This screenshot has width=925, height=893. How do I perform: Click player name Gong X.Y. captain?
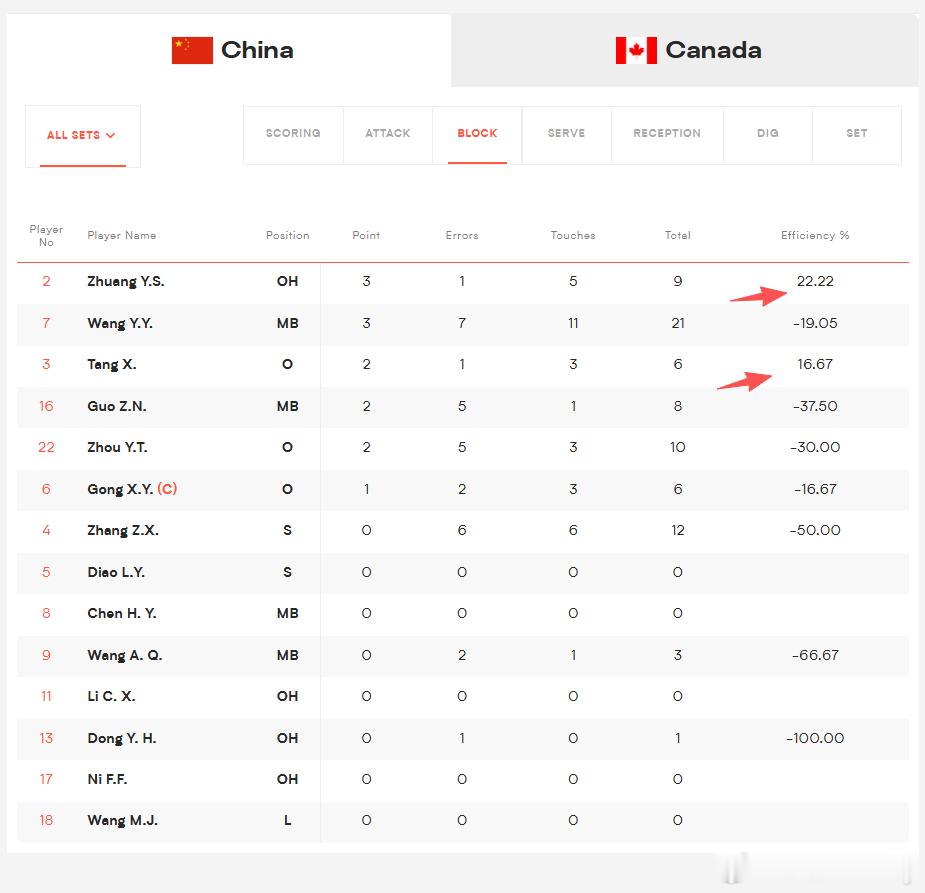pos(132,489)
